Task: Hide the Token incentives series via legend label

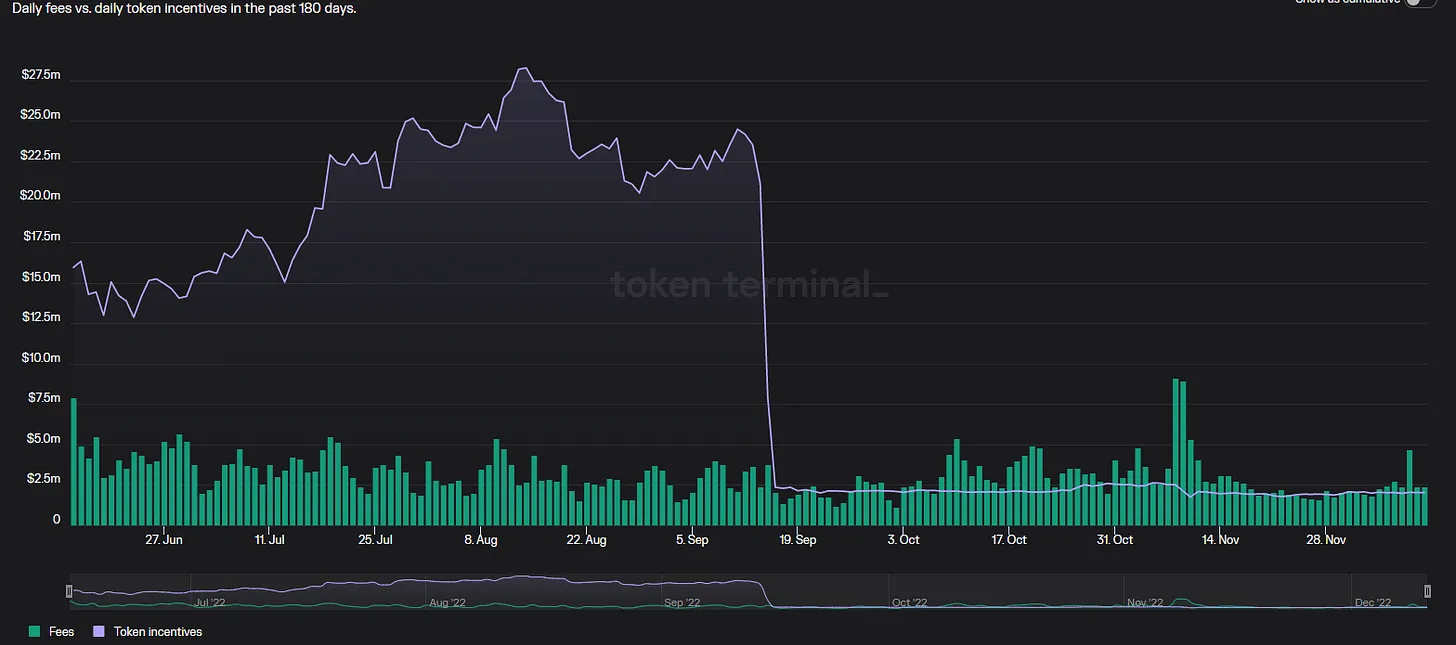Action: [x=157, y=632]
